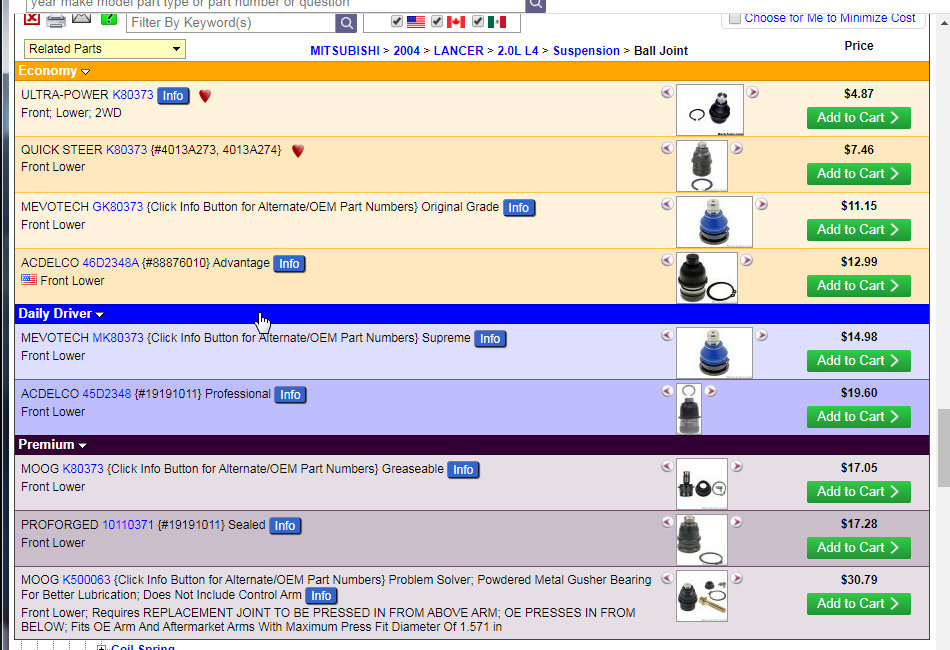Show next image for MOOG K500063
Screen dimensions: 950x650
point(737,578)
